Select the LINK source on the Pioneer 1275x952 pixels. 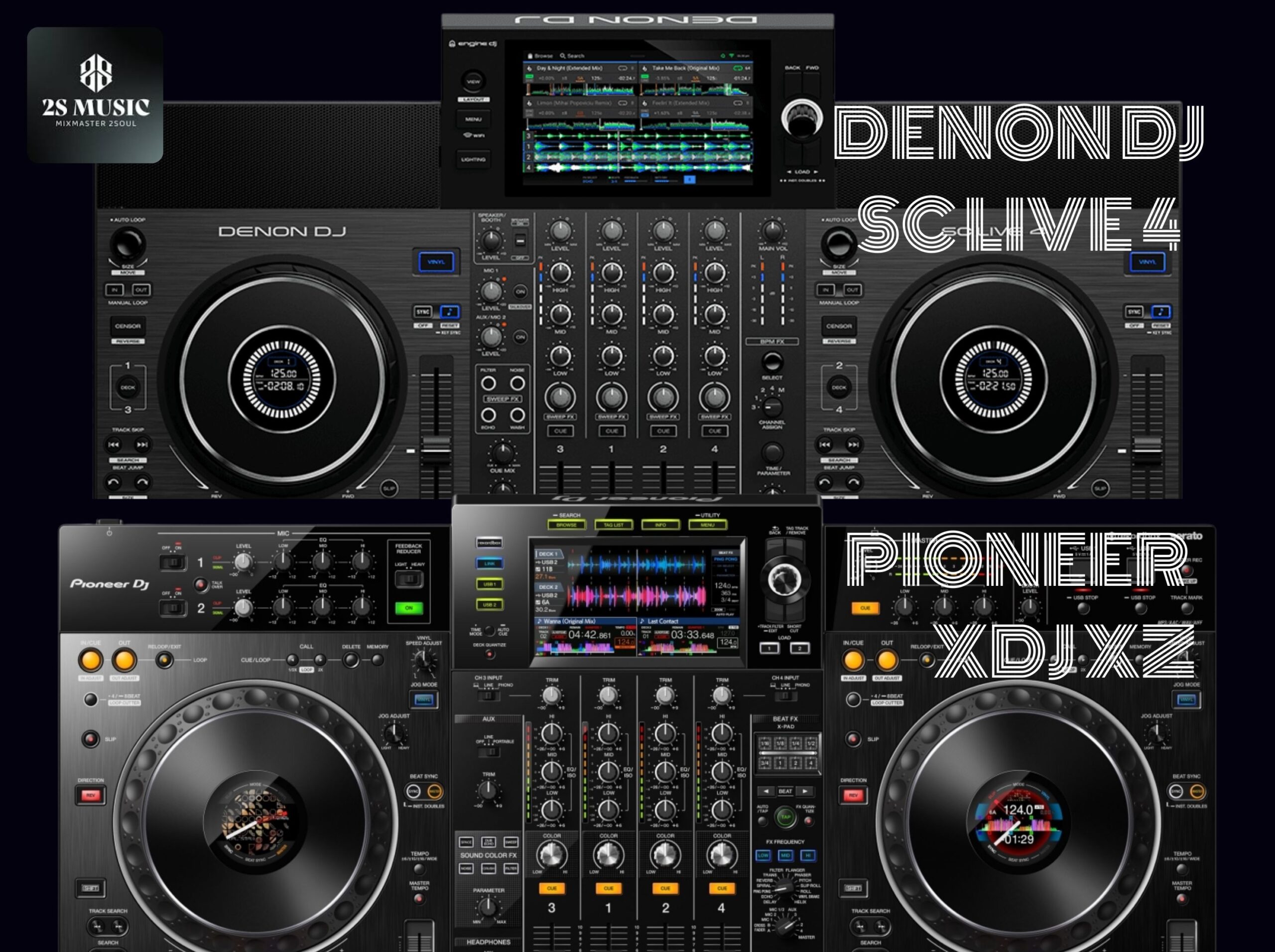[x=489, y=563]
